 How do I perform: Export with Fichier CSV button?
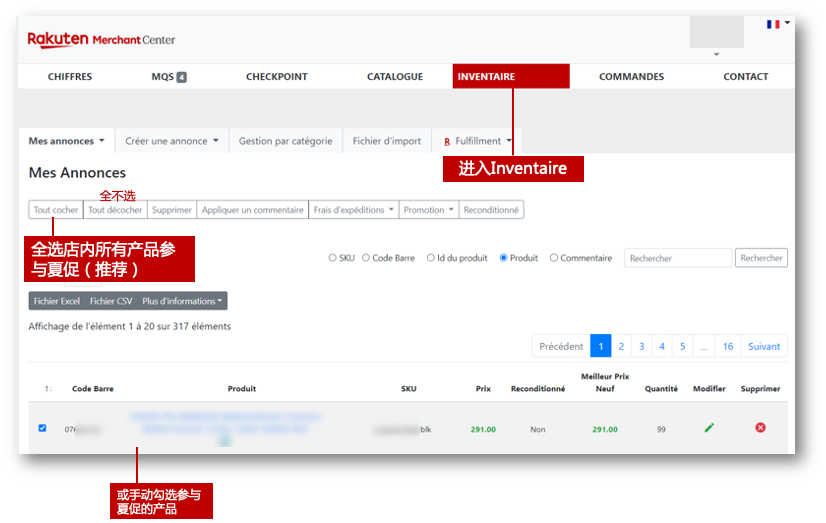tap(111, 301)
